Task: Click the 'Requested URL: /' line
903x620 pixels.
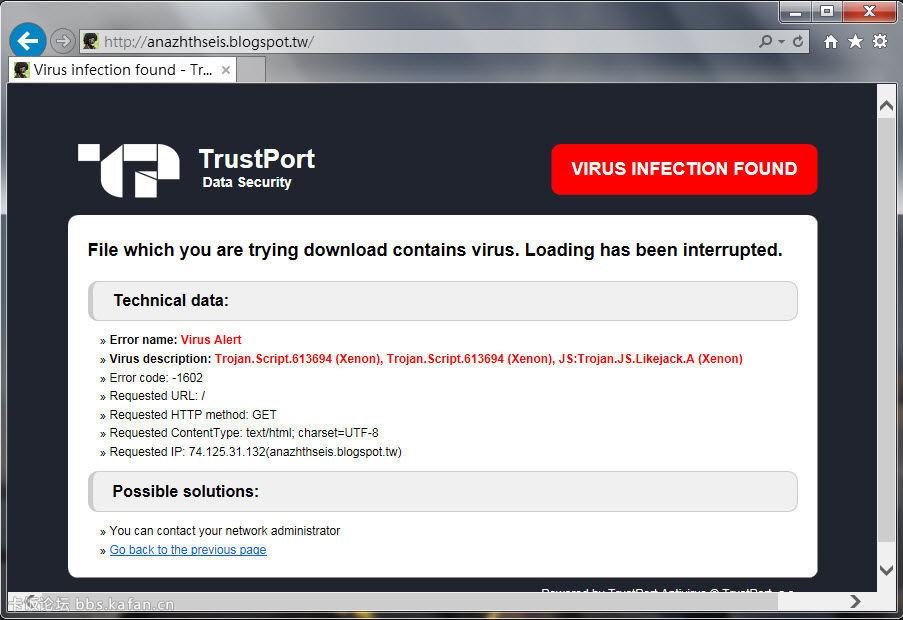Action: point(157,396)
